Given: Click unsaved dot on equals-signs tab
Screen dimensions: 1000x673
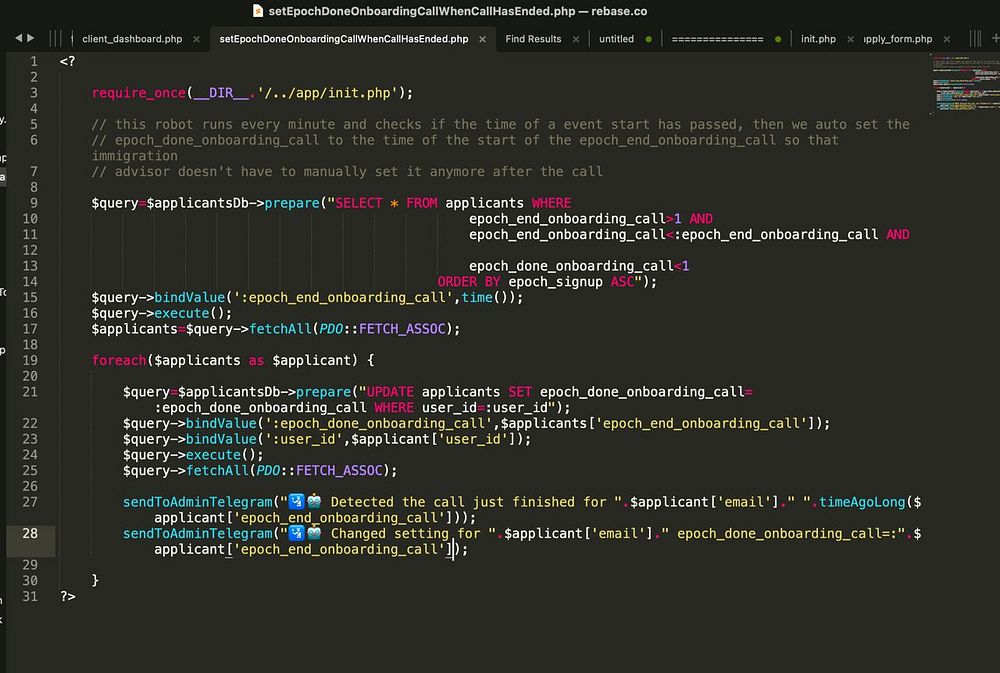Looking at the screenshot, I should [778, 39].
